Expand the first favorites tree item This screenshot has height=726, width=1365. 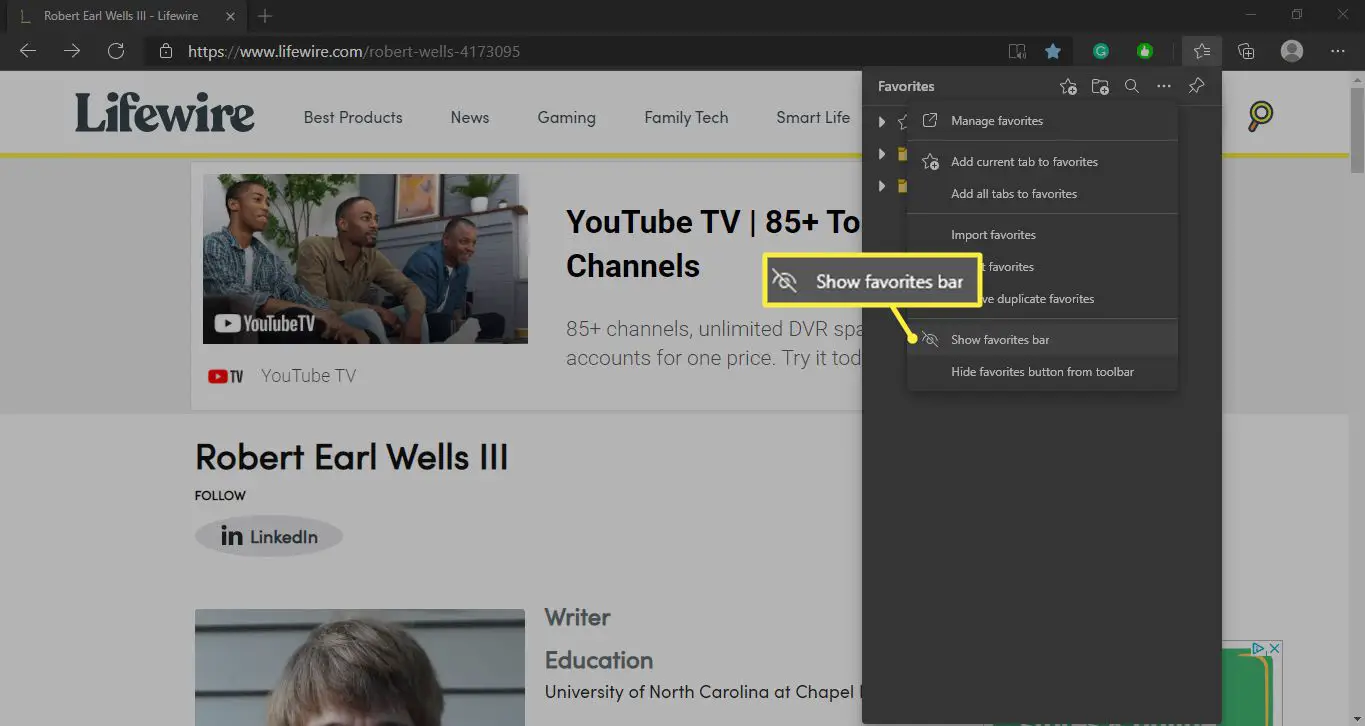coord(881,122)
